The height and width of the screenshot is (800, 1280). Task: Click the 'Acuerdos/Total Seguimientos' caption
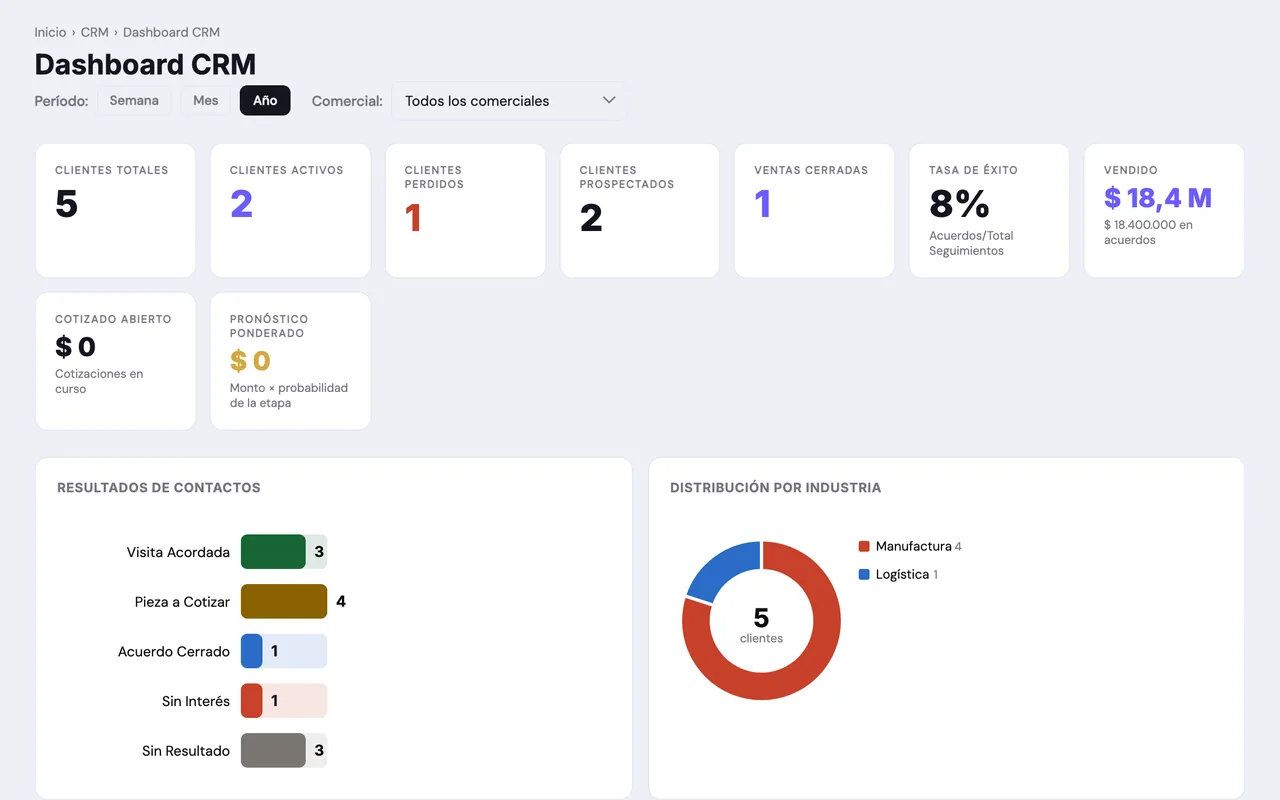click(971, 243)
